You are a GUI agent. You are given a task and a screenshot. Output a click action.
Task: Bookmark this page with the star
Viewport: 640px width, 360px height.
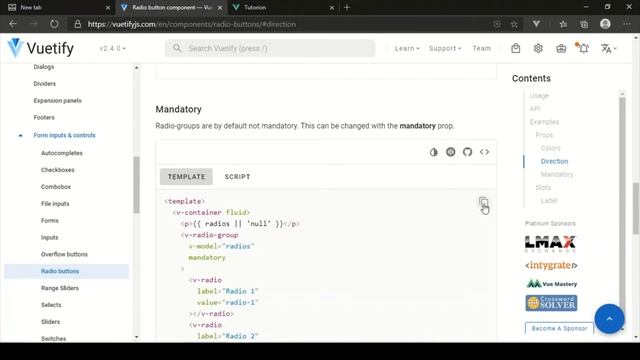point(514,24)
